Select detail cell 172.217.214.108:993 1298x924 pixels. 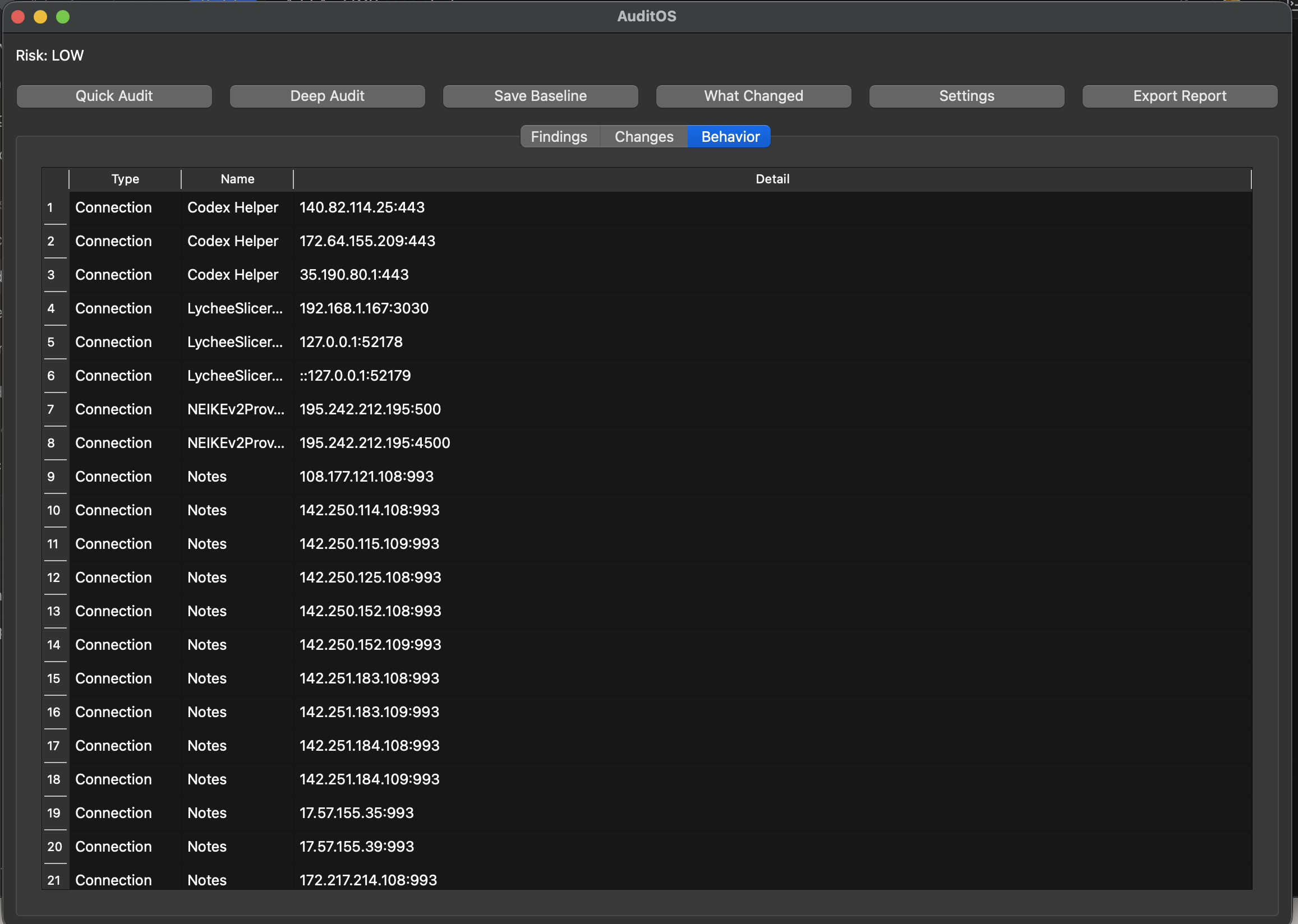point(772,877)
